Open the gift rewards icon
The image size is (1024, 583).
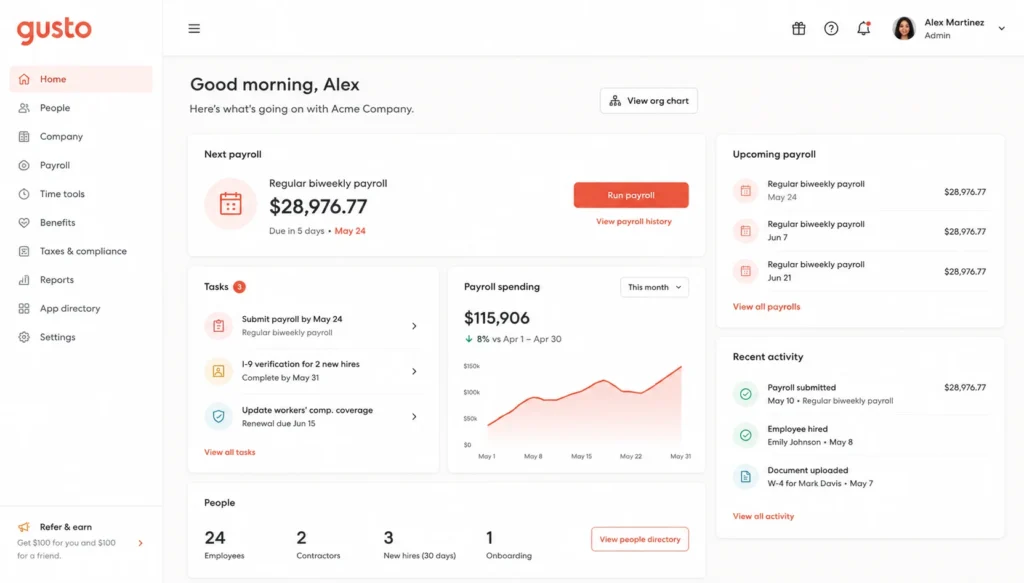(799, 29)
